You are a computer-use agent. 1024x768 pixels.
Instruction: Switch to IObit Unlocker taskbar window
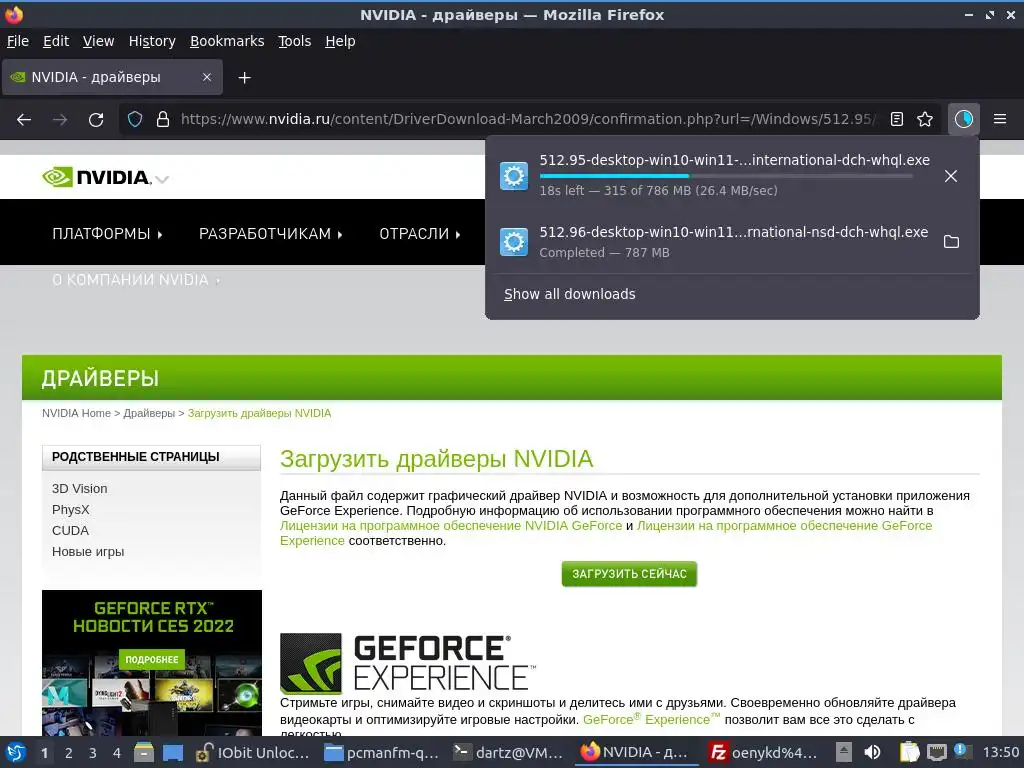[x=253, y=753]
